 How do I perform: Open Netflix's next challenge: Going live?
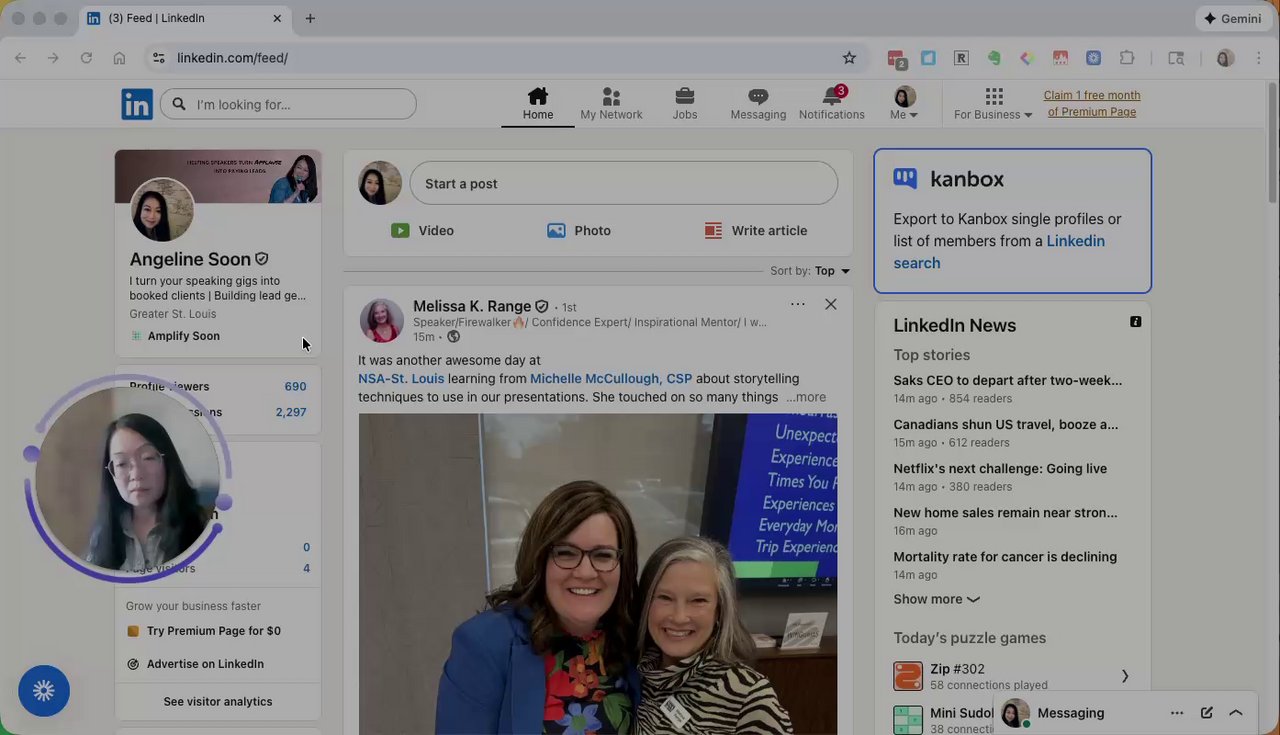1000,469
